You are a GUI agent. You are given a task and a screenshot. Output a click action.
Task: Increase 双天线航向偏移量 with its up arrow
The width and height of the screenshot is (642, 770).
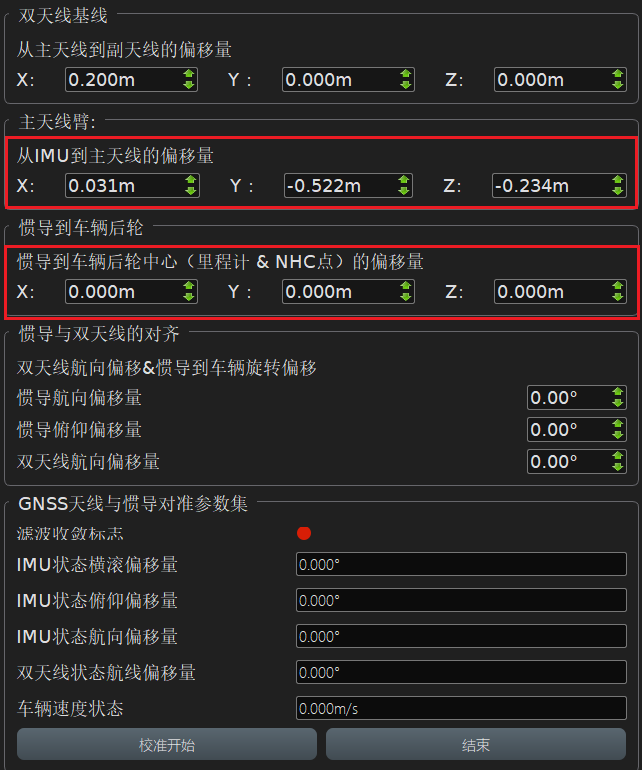click(617, 456)
